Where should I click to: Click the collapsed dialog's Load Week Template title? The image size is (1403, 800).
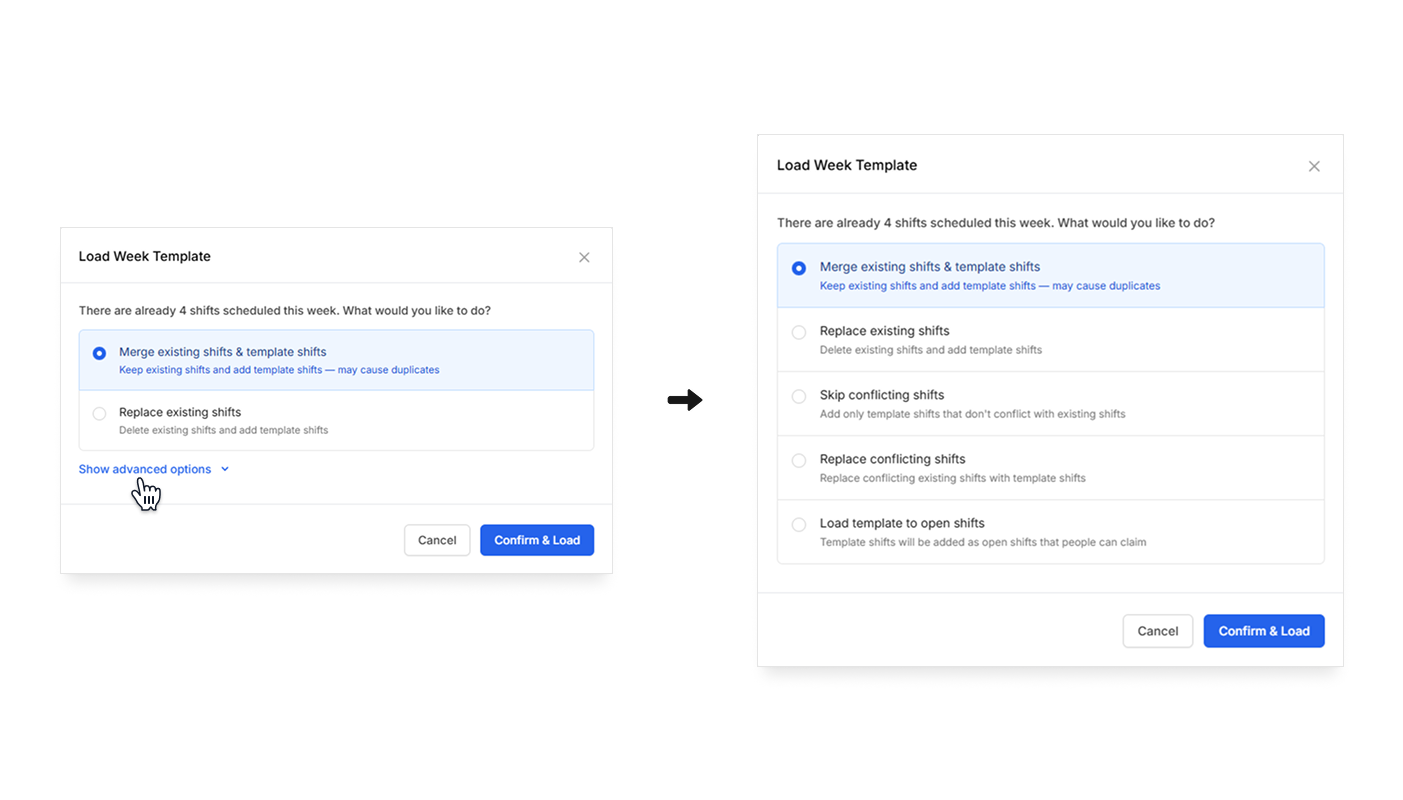[x=145, y=256]
